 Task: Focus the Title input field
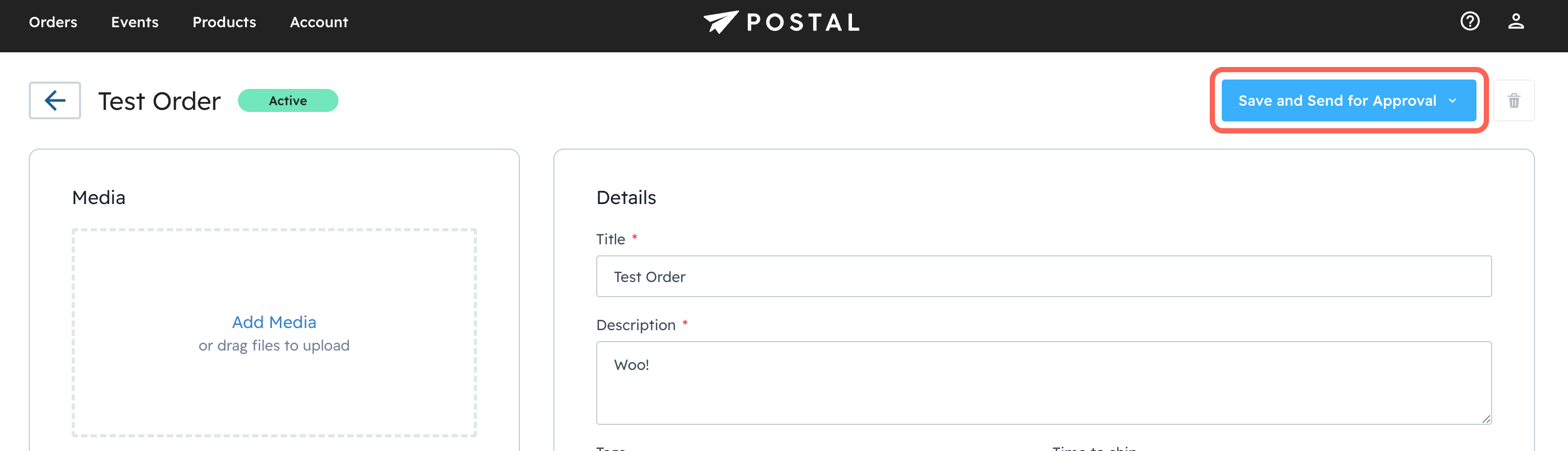1043,276
